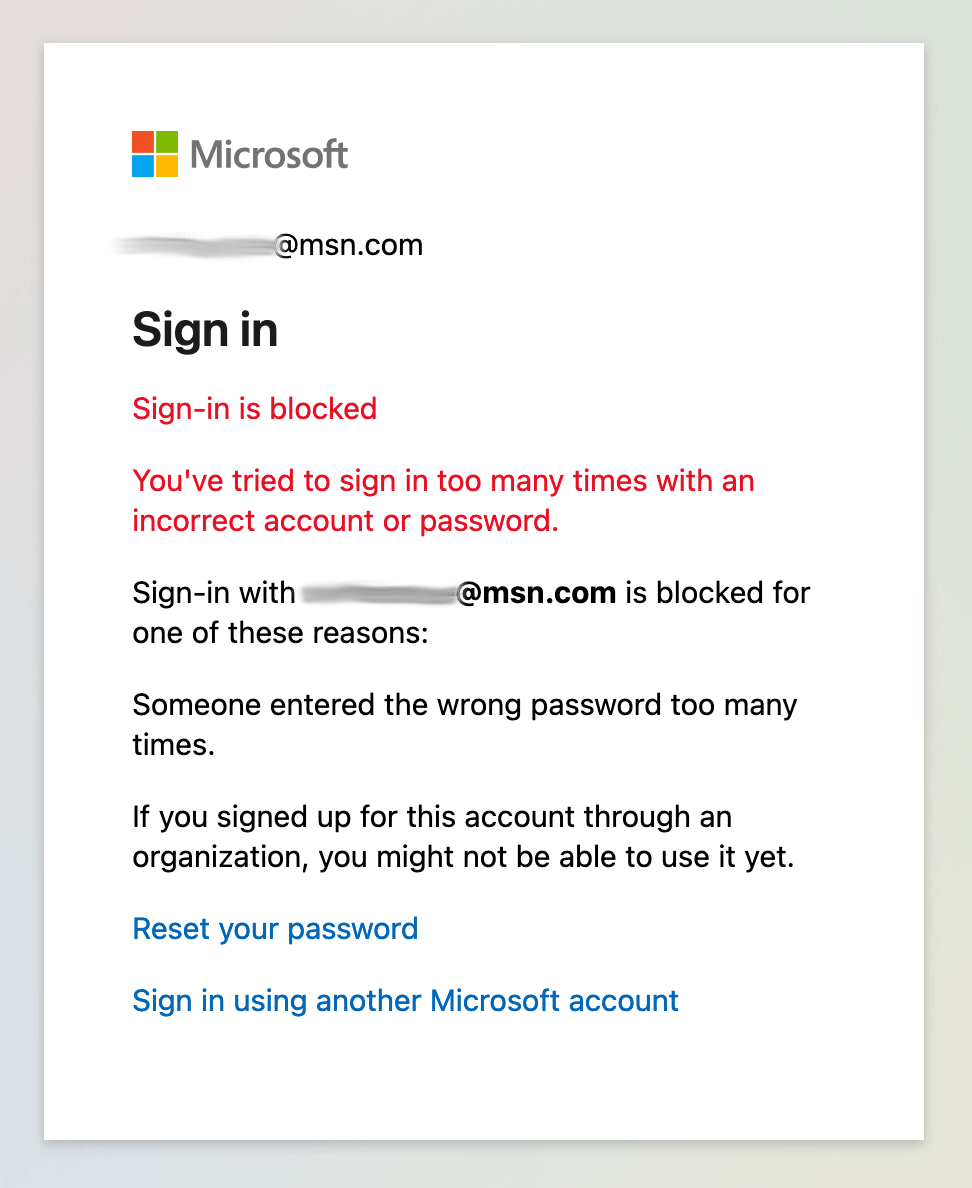Select the blurred username above Sign in heading

tap(194, 245)
